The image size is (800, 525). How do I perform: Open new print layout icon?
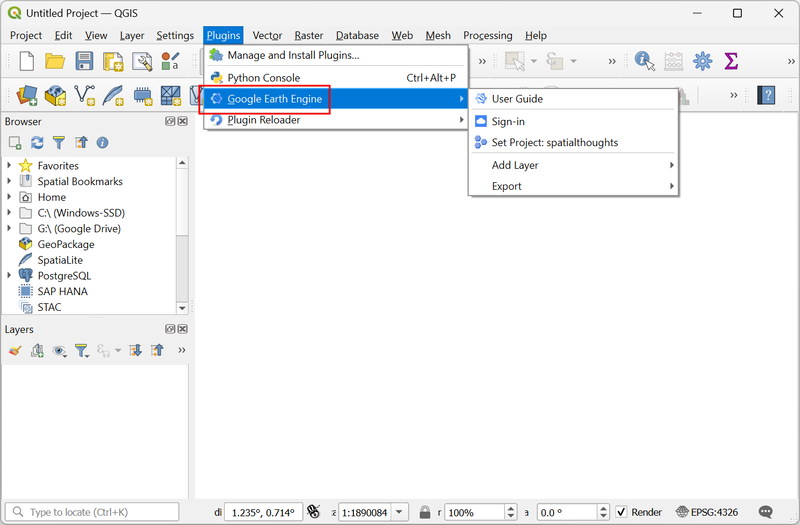pyautogui.click(x=113, y=61)
